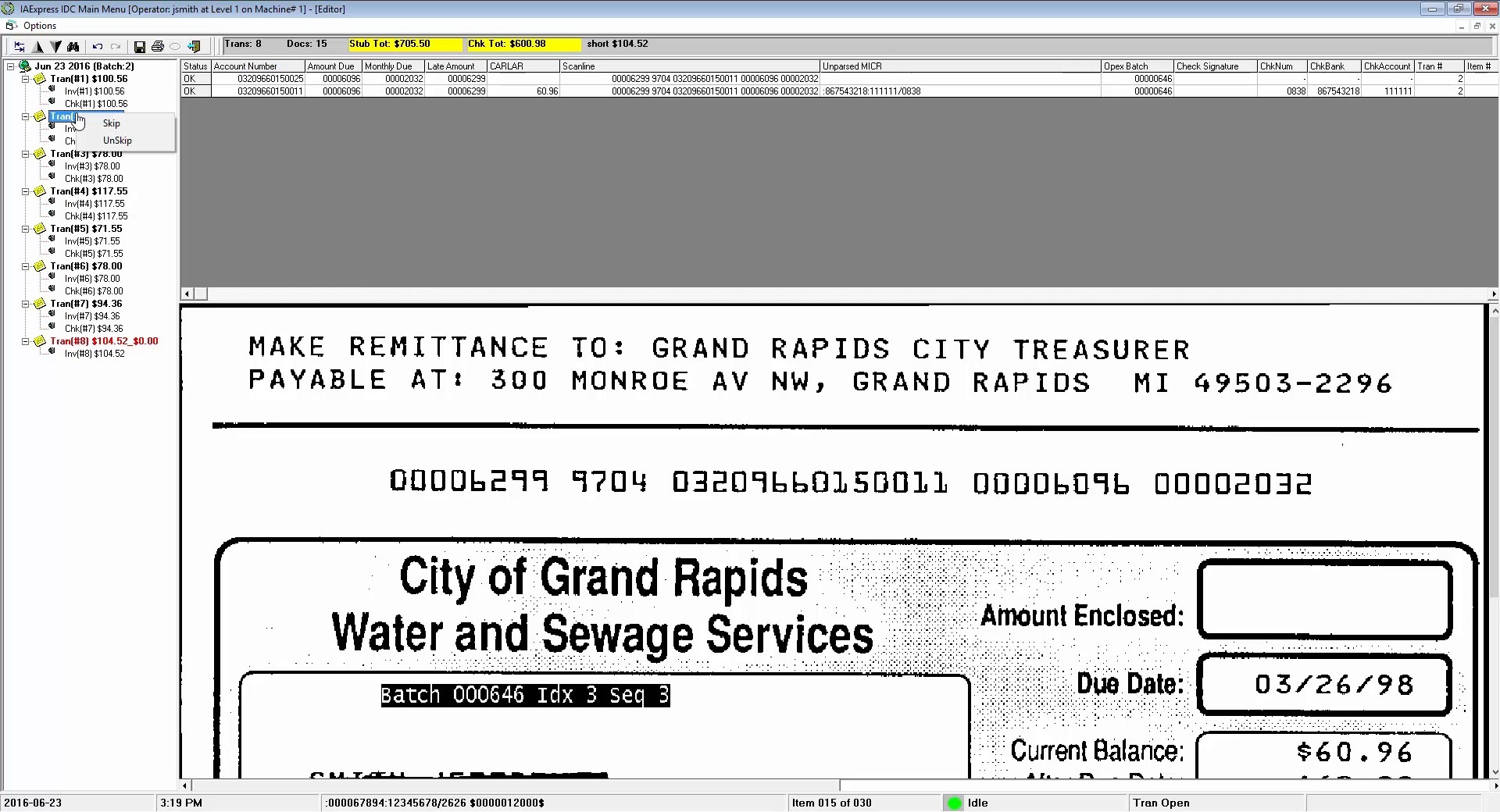Choose Skip from the context menu

tap(125, 123)
